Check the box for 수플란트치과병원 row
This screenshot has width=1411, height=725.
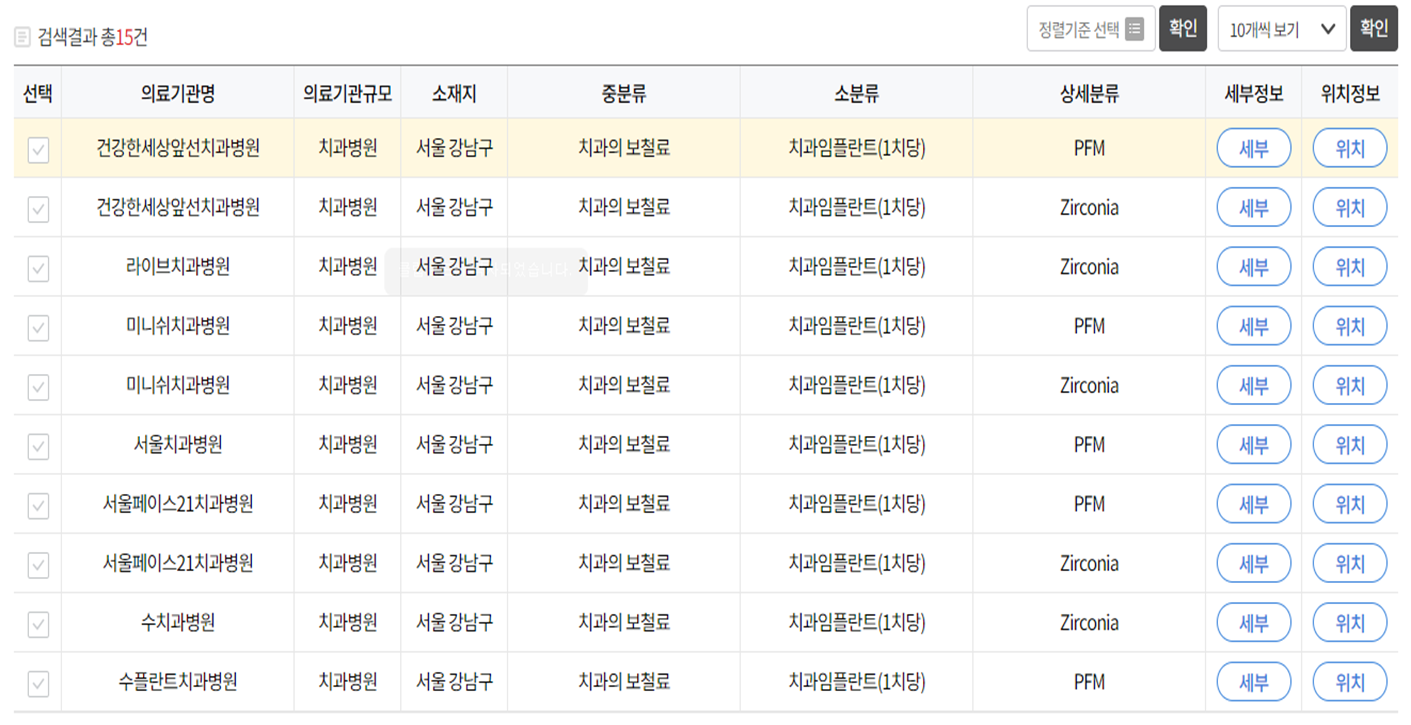tap(38, 684)
